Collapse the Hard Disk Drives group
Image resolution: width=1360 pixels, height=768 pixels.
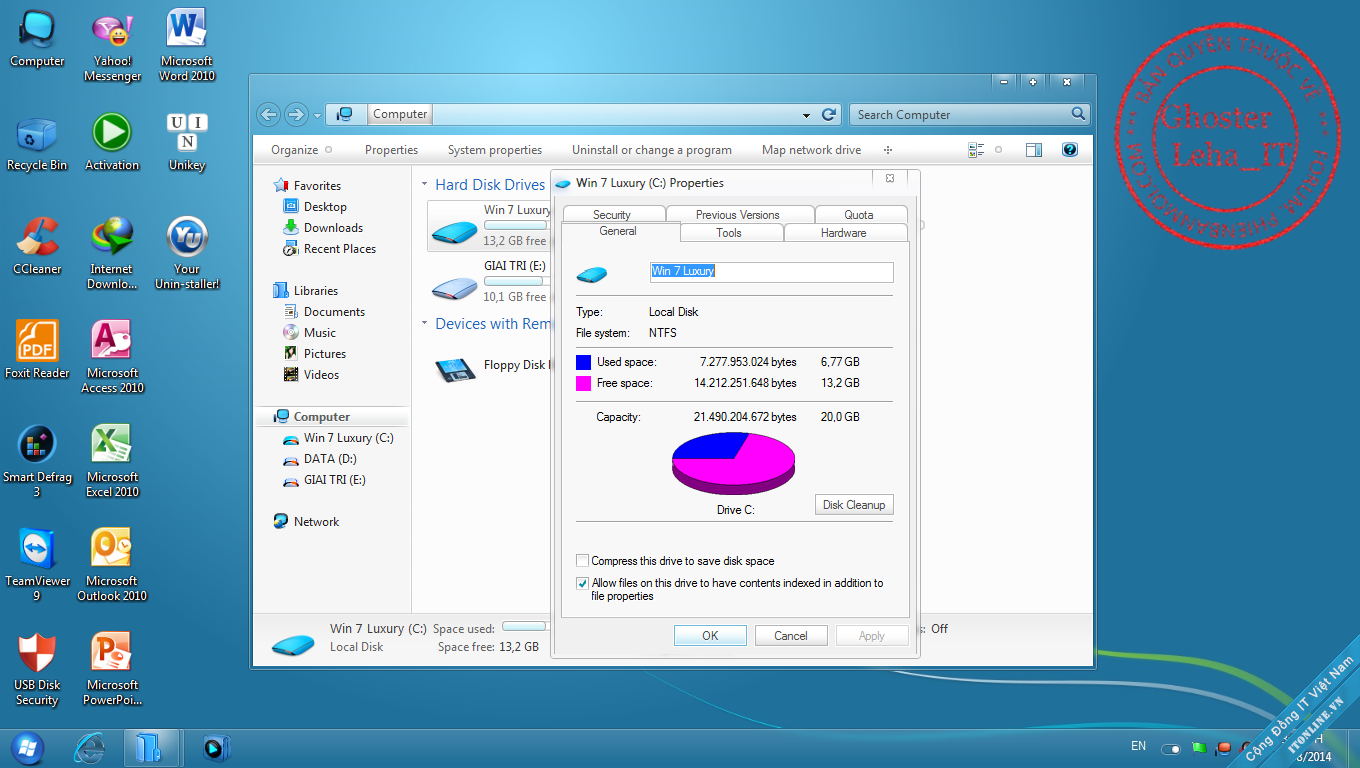click(x=425, y=185)
